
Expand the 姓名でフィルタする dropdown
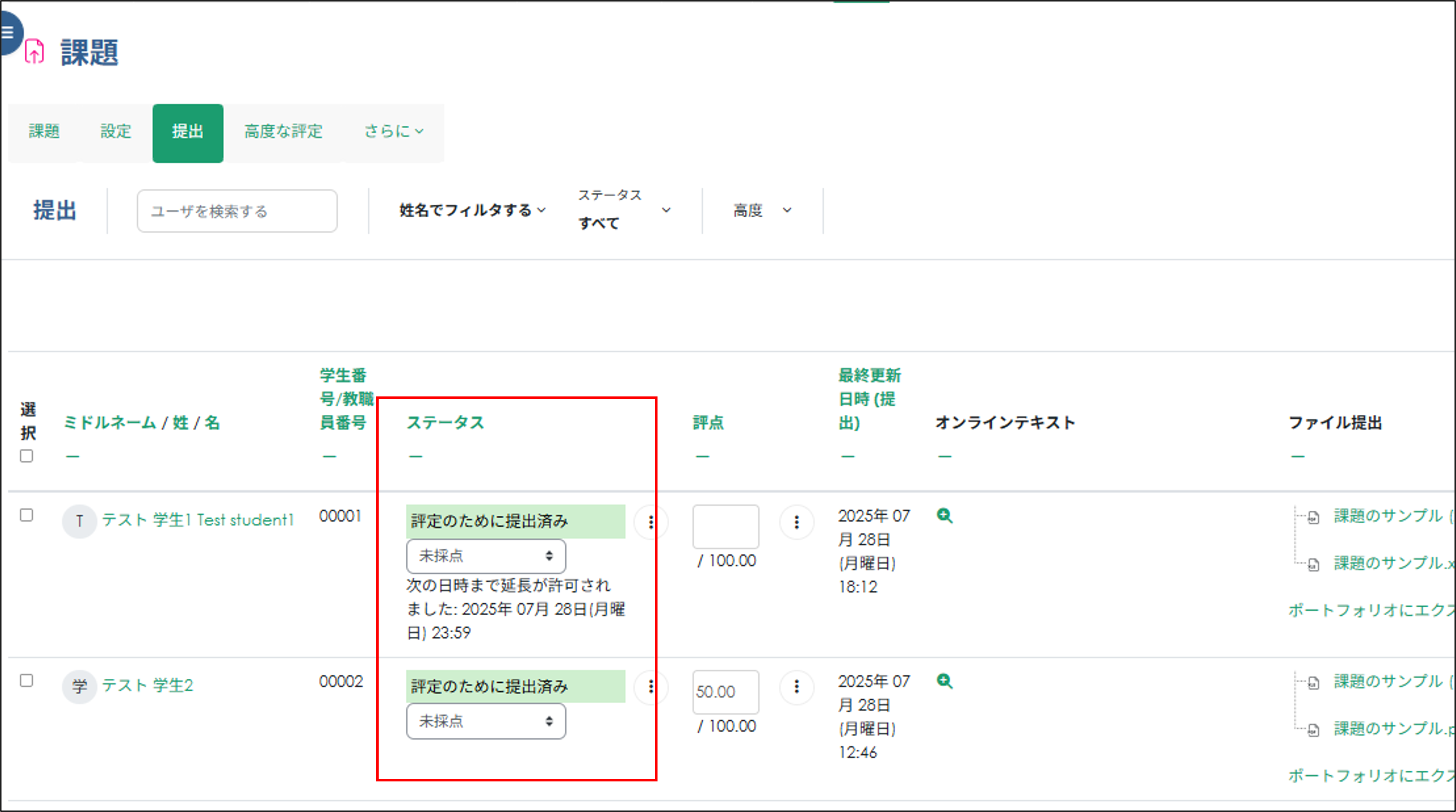pyautogui.click(x=473, y=210)
